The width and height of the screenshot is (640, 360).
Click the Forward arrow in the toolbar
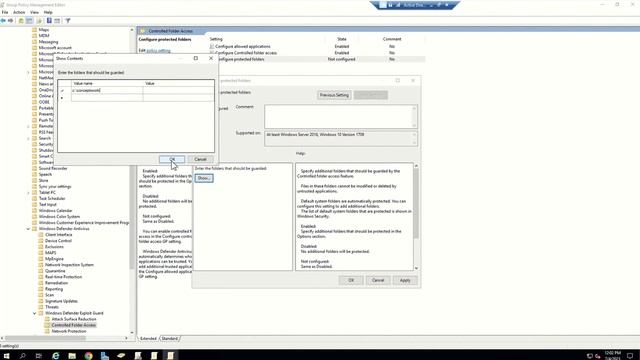click(10, 20)
